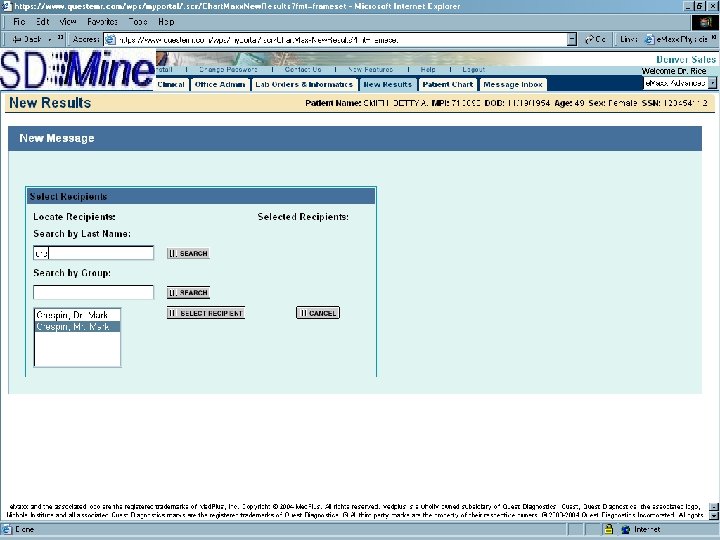Open the New Features link
The height and width of the screenshot is (540, 720).
[371, 70]
